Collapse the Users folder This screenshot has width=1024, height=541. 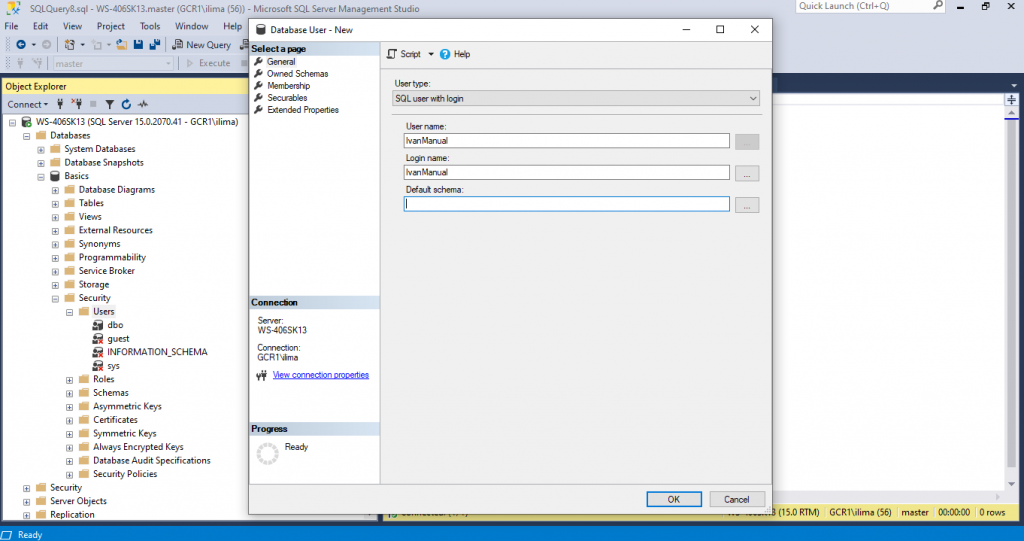pyautogui.click(x=70, y=312)
